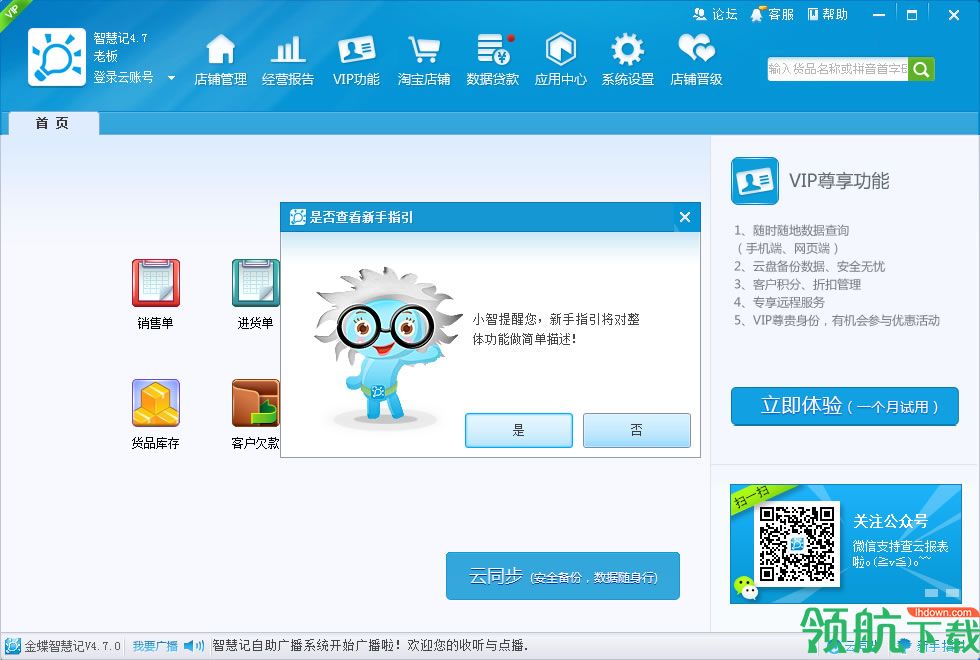Click the VIP尊享功能 card icon

(754, 181)
